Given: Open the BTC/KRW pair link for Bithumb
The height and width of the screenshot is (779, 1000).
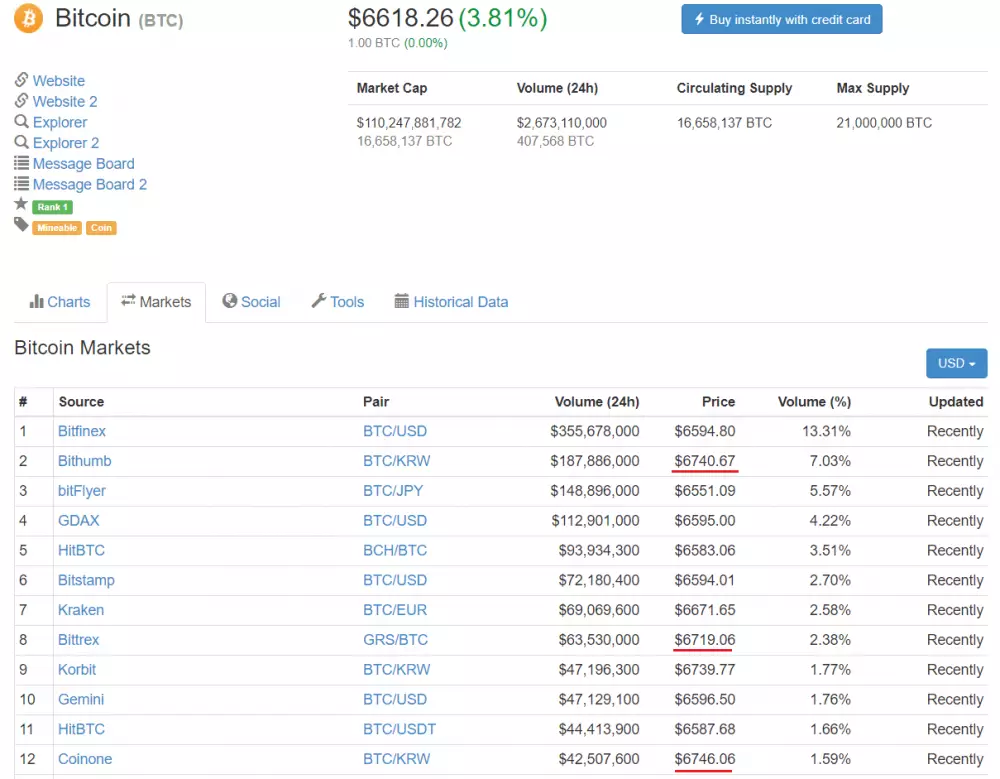Looking at the screenshot, I should point(394,460).
